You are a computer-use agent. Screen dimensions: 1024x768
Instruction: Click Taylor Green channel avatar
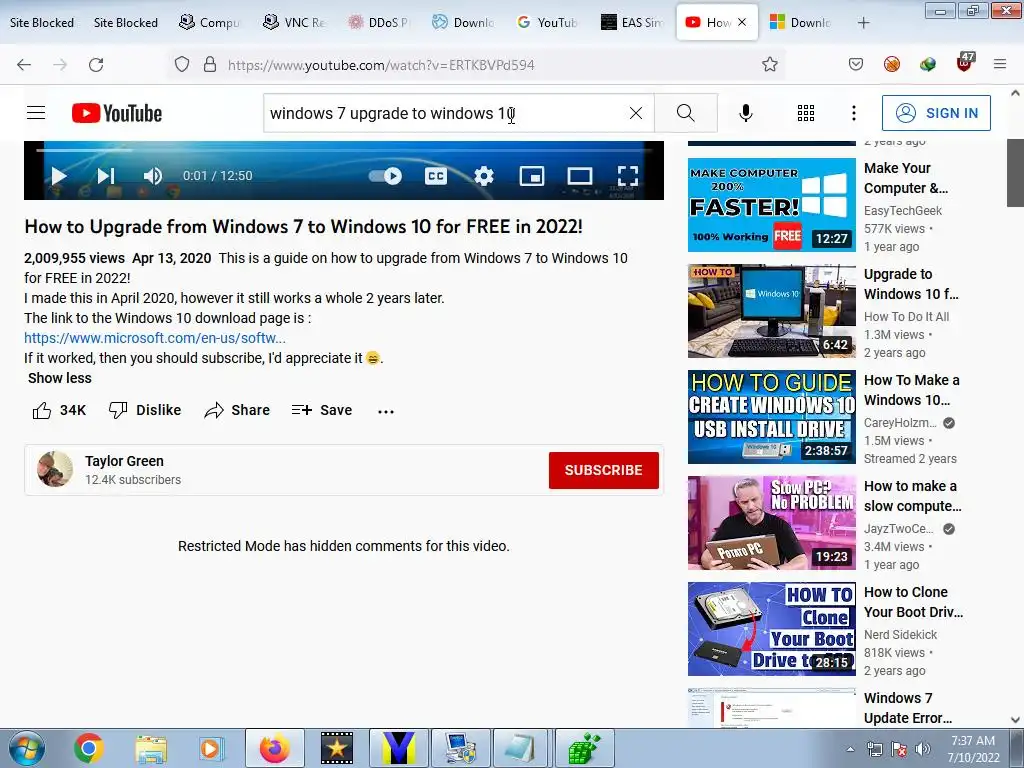point(55,469)
